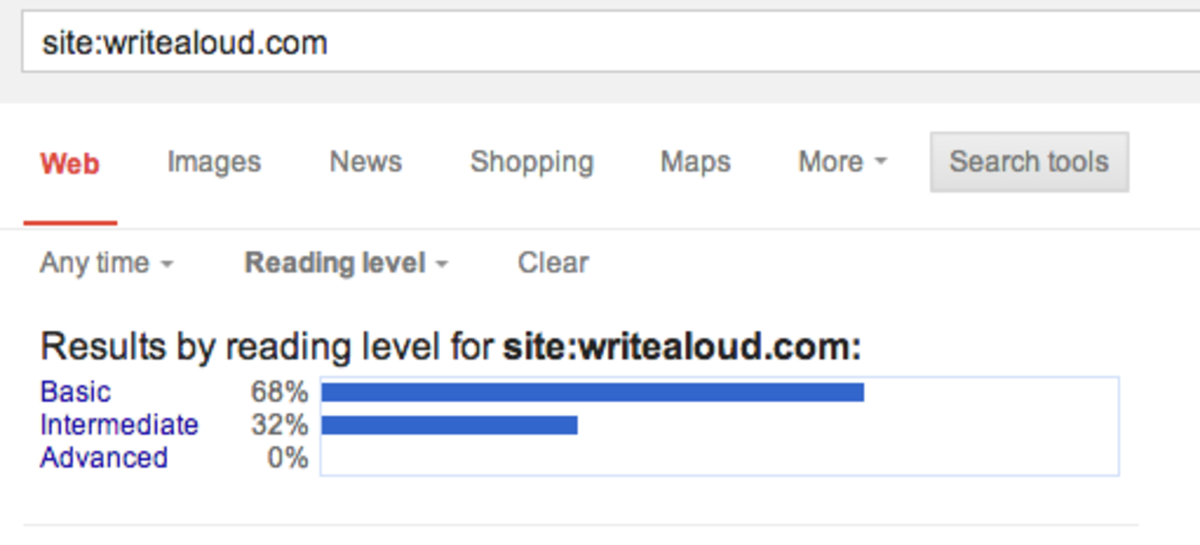Image resolution: width=1200 pixels, height=545 pixels.
Task: Expand the More dropdown menu
Action: coord(842,162)
